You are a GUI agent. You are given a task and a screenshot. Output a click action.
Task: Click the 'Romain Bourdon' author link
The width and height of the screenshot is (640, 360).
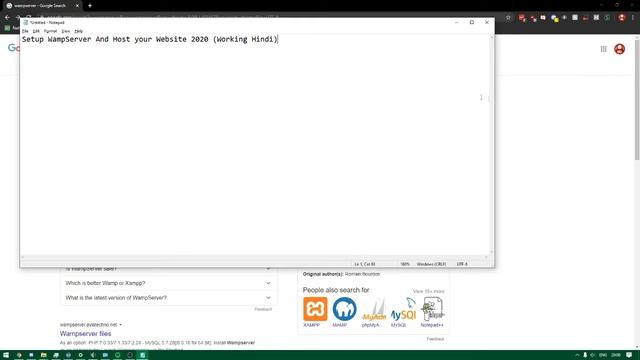click(362, 274)
